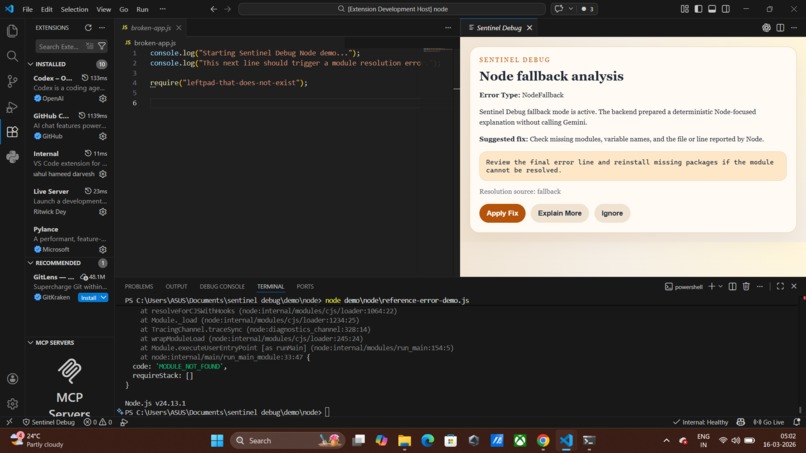806x453 pixels.
Task: Open Extensions panel more actions menu
Action: [102, 28]
